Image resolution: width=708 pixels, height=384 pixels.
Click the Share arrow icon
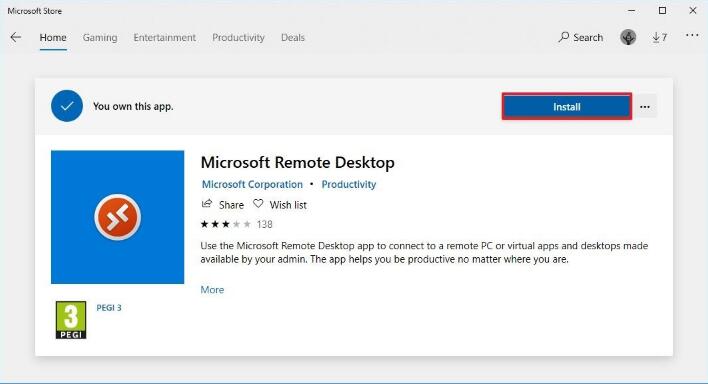click(x=207, y=204)
